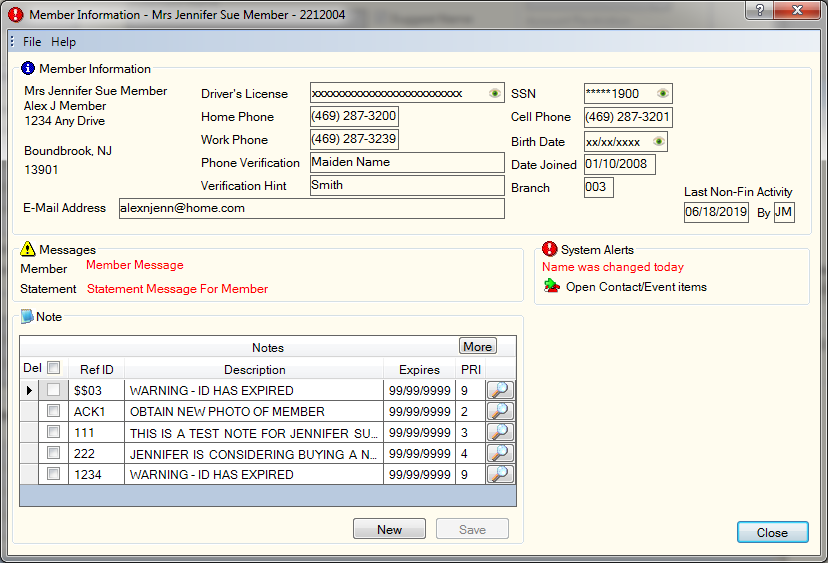Image resolution: width=828 pixels, height=563 pixels.
Task: Toggle the Del select-all checkbox in header
Action: 53,367
